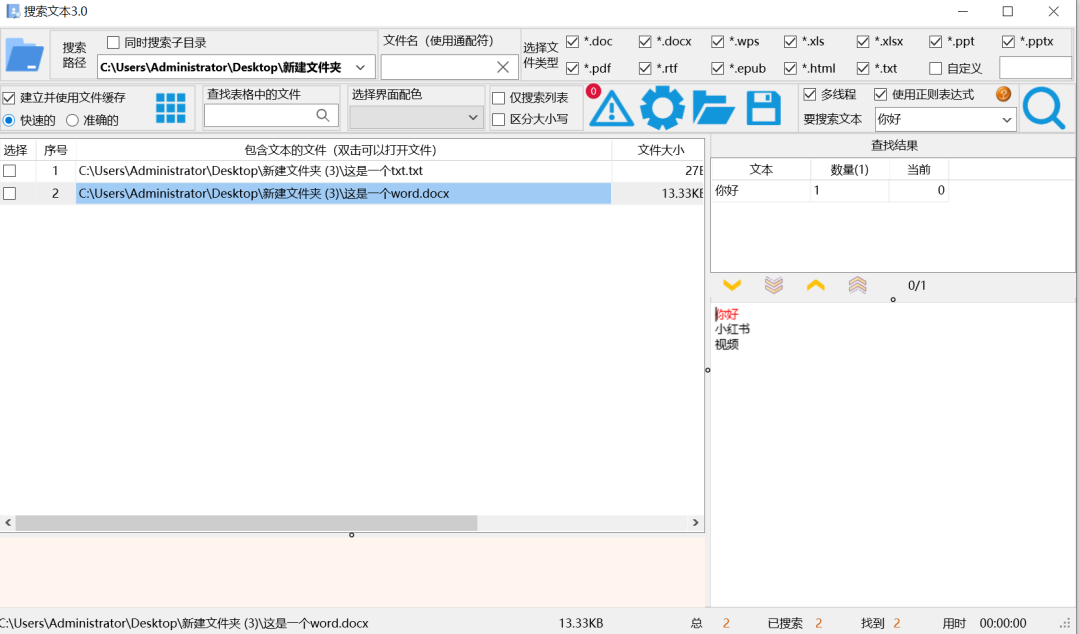1080x634 pixels.
Task: Click the floppy disk save icon
Action: point(764,109)
